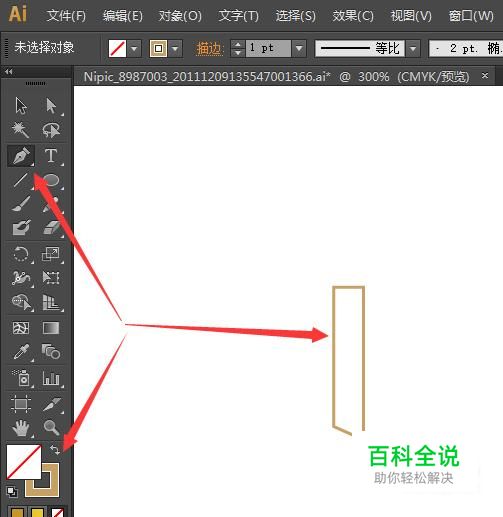Click the Color fill mode button
The height and width of the screenshot is (517, 503).
click(x=17, y=512)
